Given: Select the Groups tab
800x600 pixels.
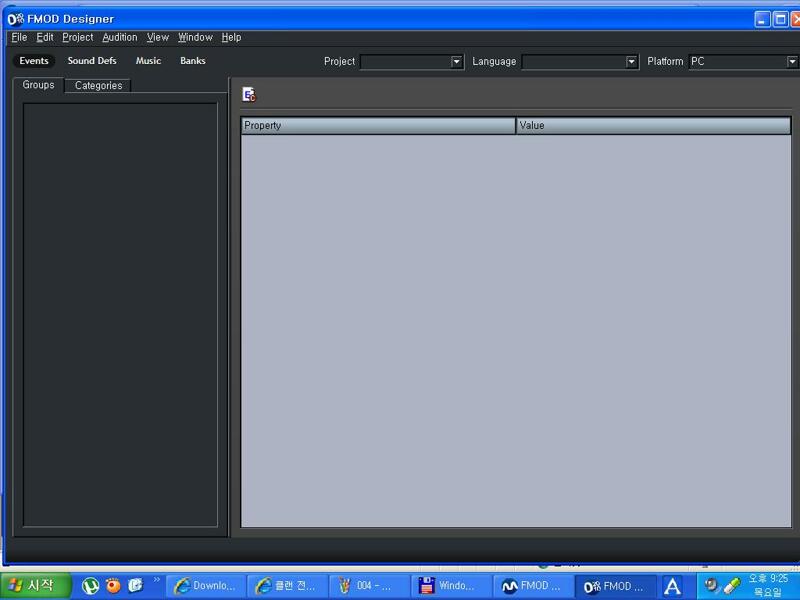Looking at the screenshot, I should (x=38, y=85).
